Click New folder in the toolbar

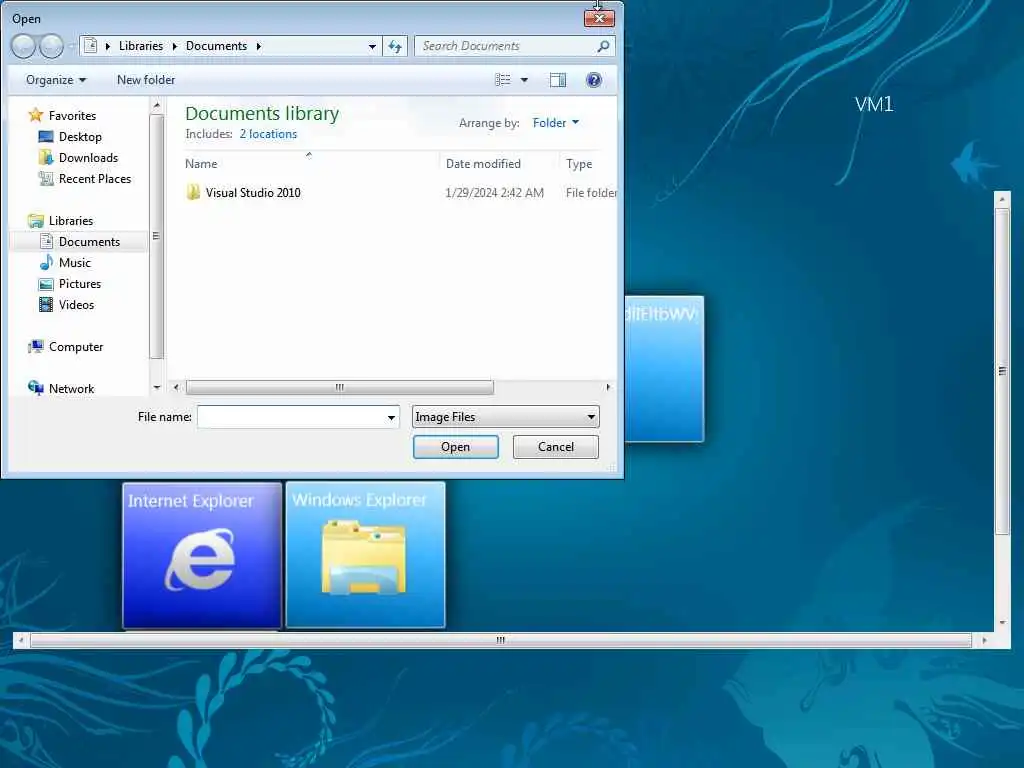[146, 80]
